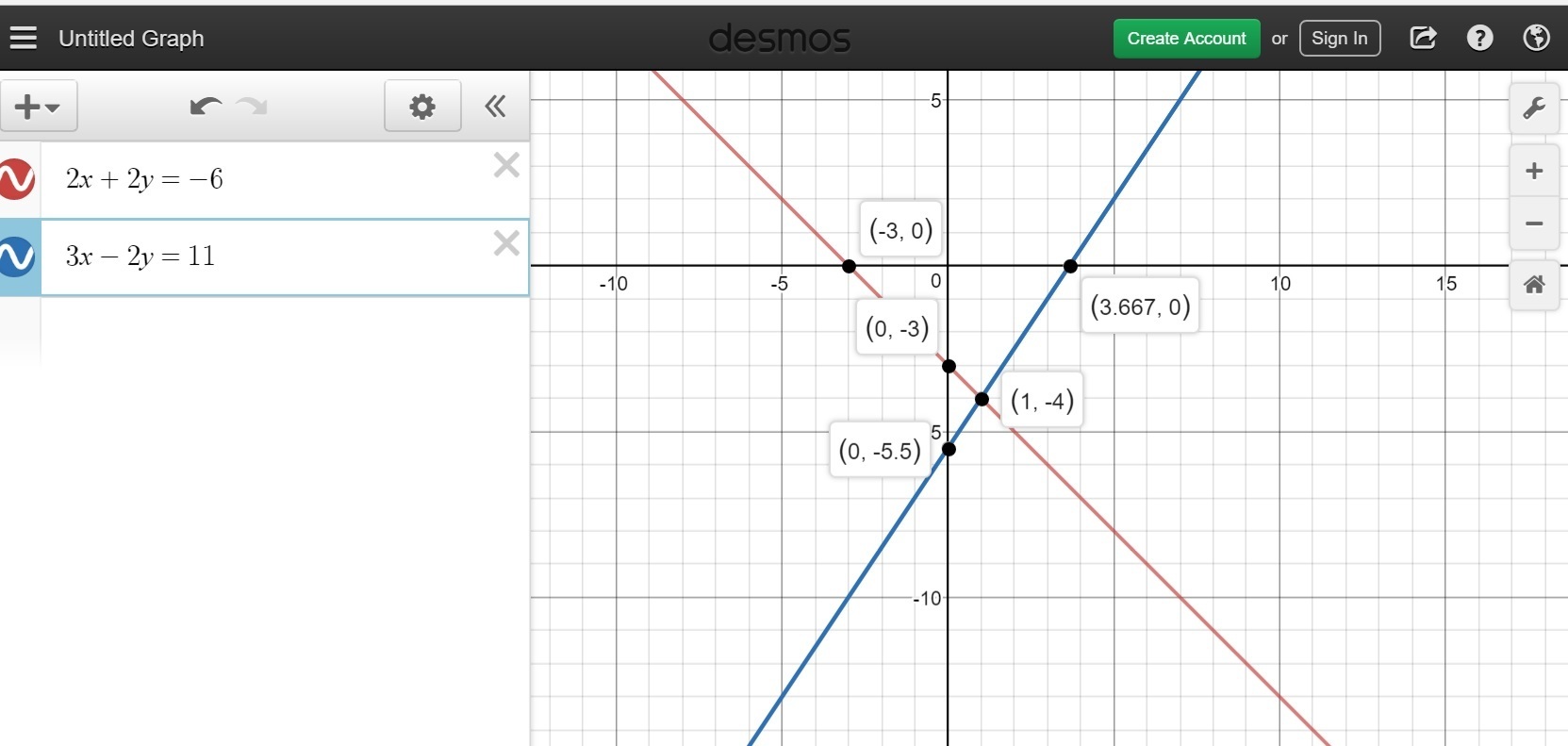Open Graph Settings wrench
Image resolution: width=1568 pixels, height=746 pixels.
tap(1534, 108)
